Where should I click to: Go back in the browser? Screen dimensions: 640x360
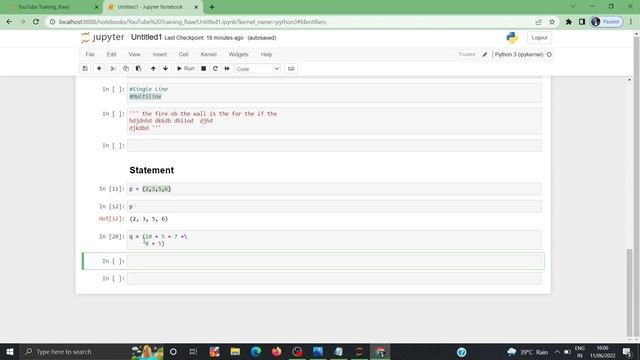[x=9, y=22]
